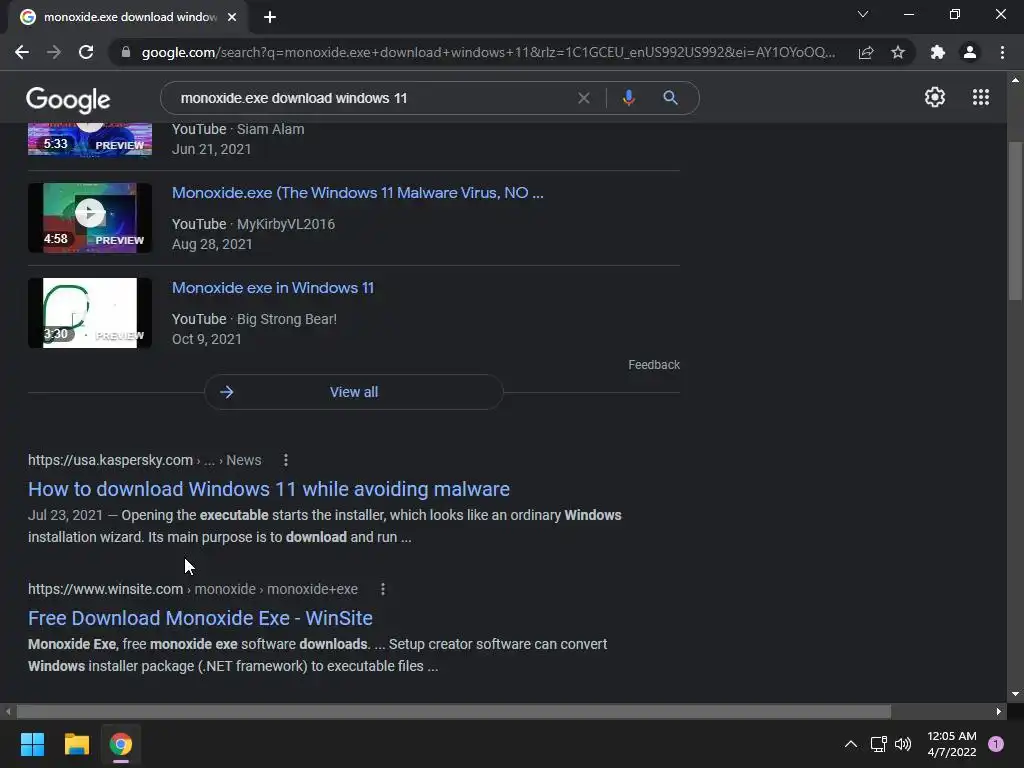Clear the search query with X
Image resolution: width=1024 pixels, height=768 pixels.
584,98
